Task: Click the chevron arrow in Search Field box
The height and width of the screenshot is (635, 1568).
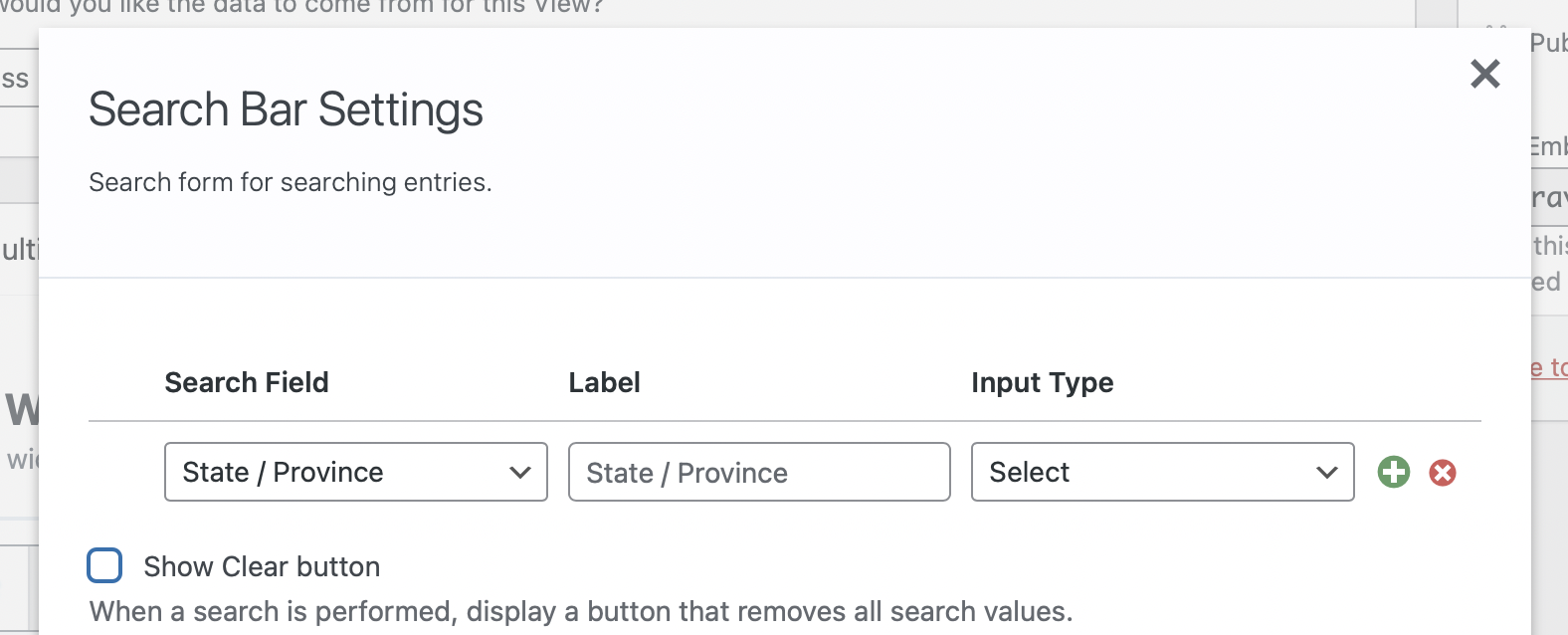Action: (x=519, y=472)
